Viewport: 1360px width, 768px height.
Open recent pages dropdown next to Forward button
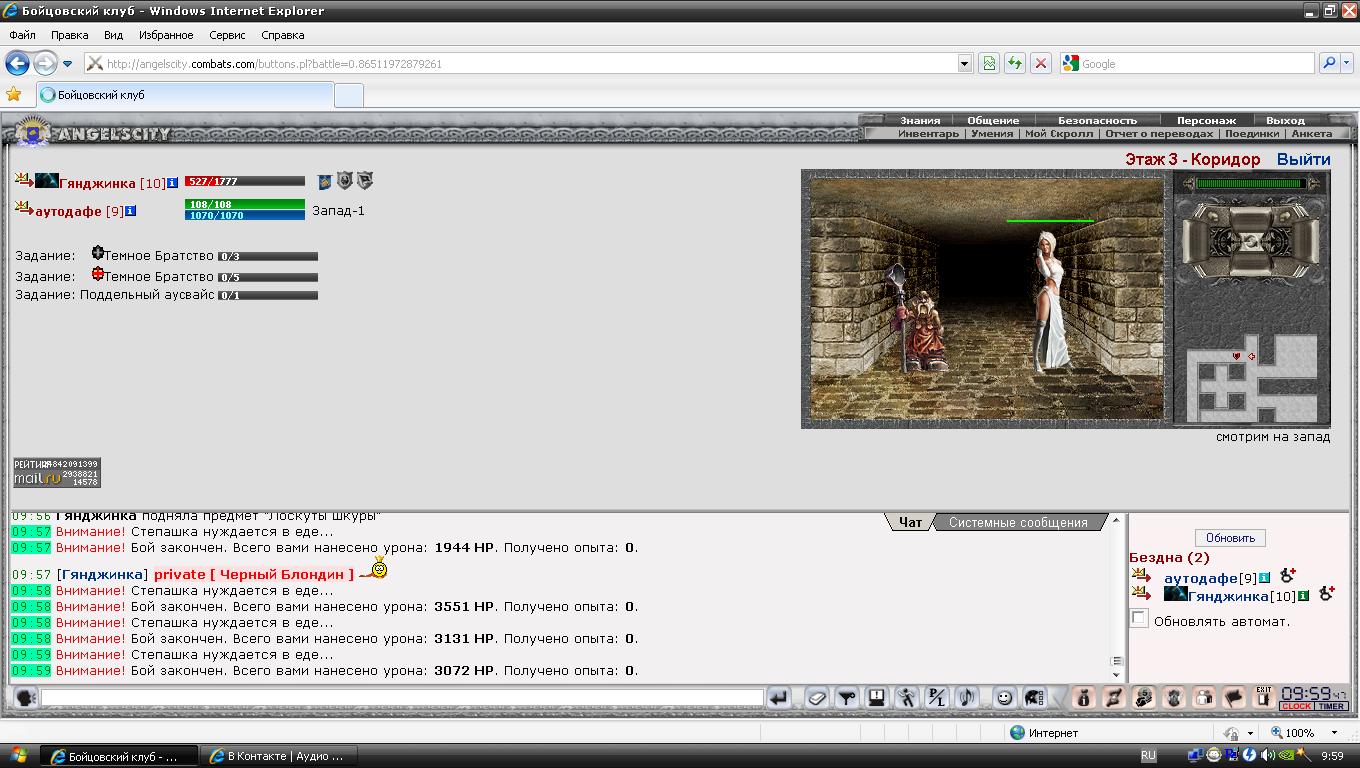click(67, 64)
